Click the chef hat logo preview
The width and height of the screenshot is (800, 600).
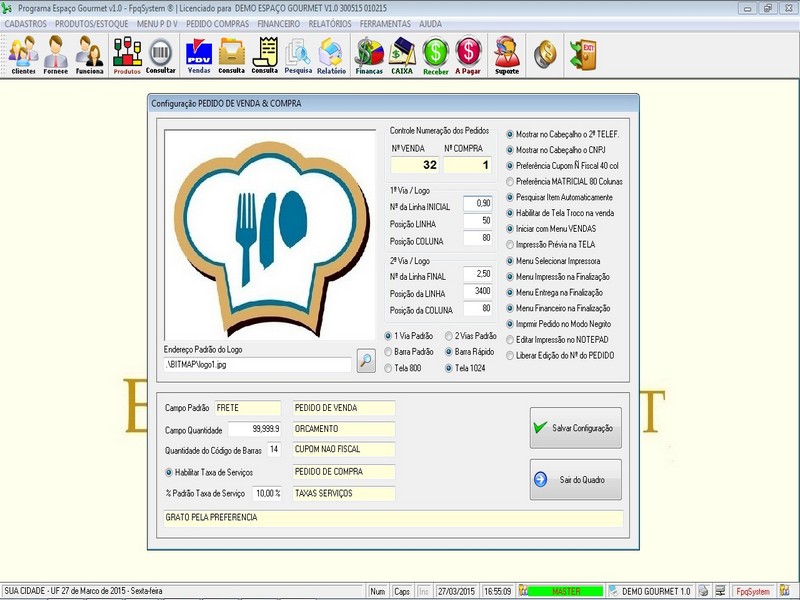pyautogui.click(x=270, y=235)
